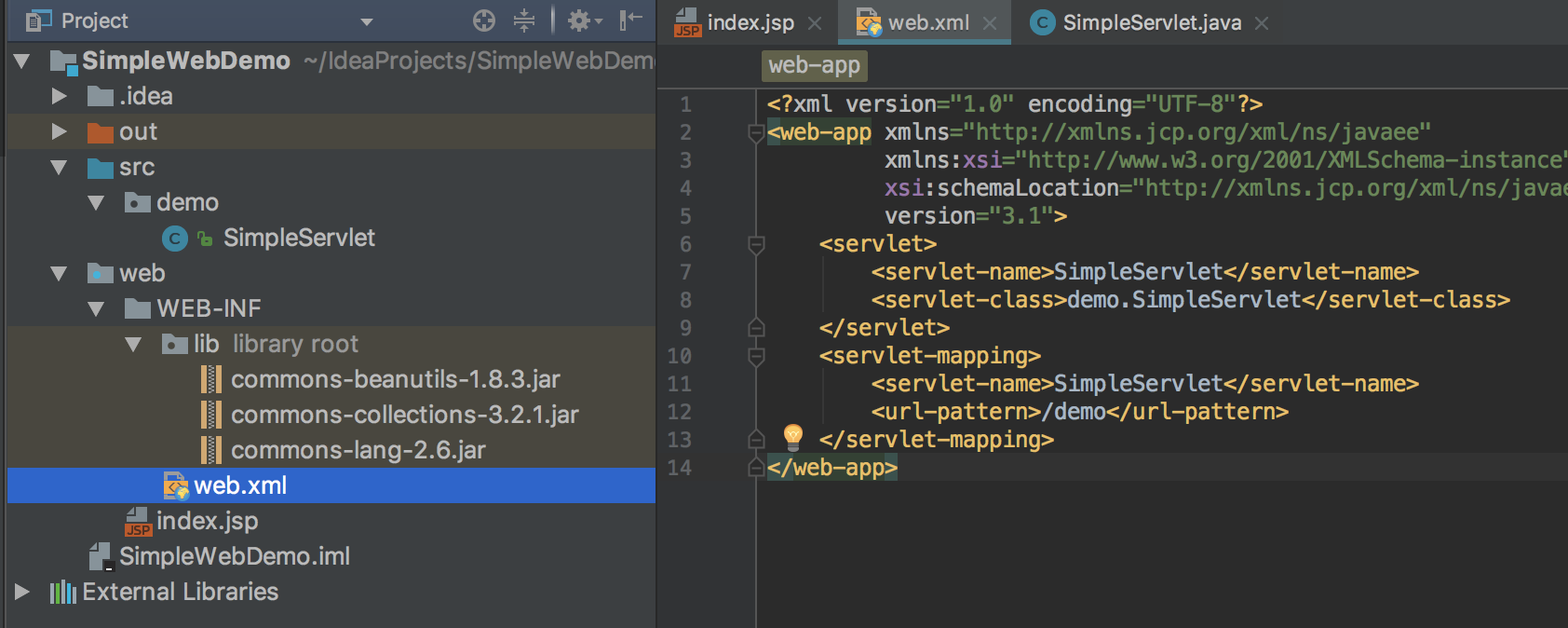
Task: Collapse the SimpleWebDemo project root
Action: point(22,61)
